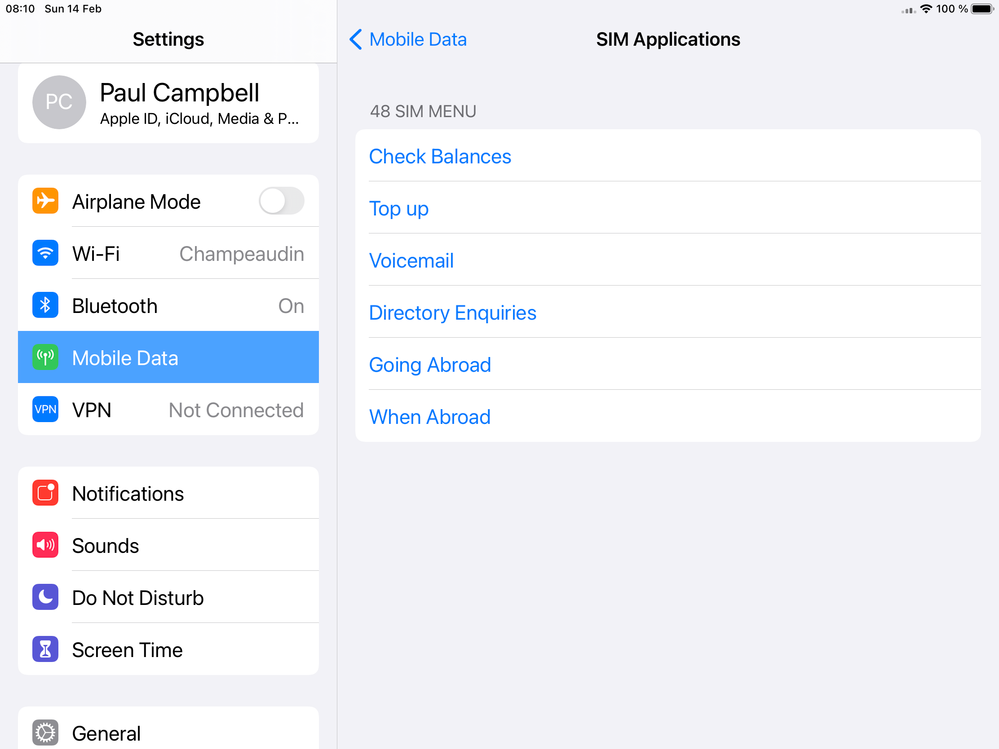
Task: Tap the orange Airplane Mode icon
Action: (45, 201)
